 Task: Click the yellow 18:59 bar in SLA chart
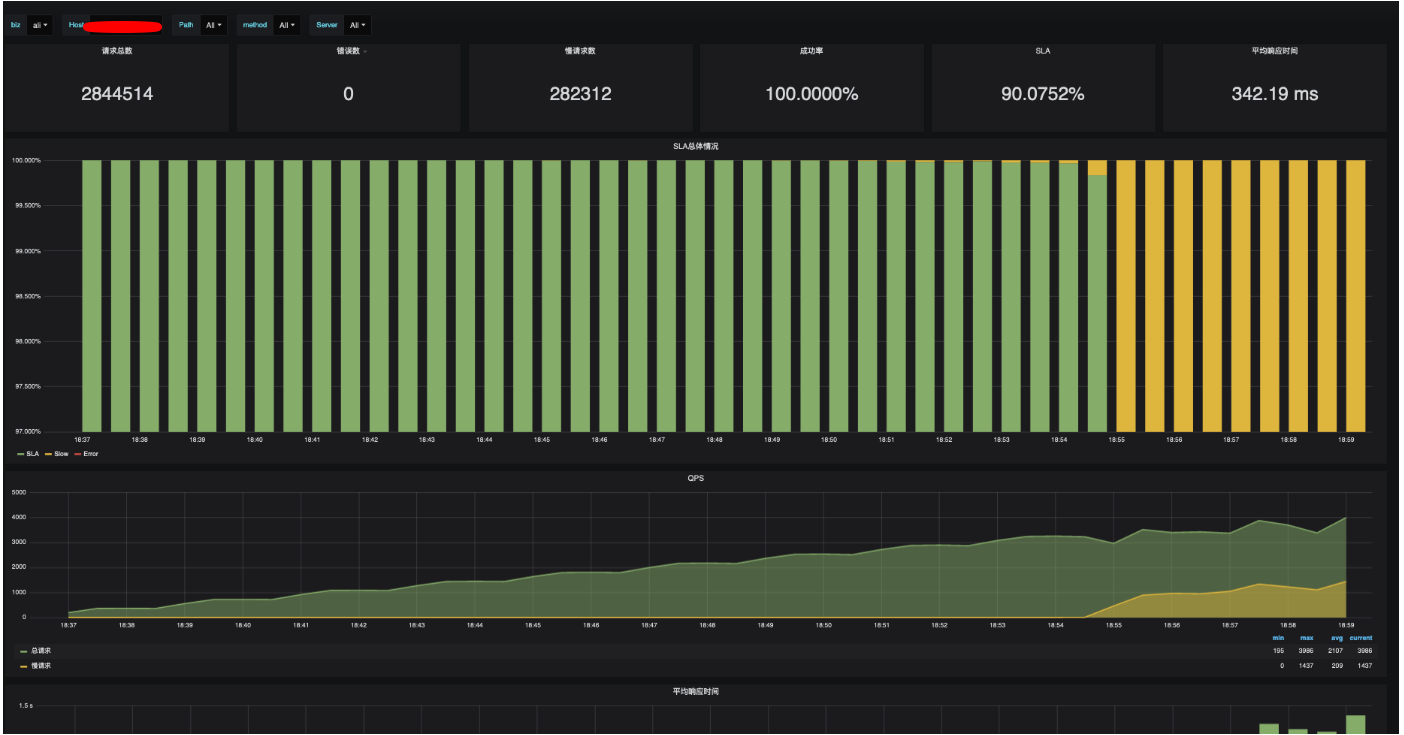point(1356,295)
